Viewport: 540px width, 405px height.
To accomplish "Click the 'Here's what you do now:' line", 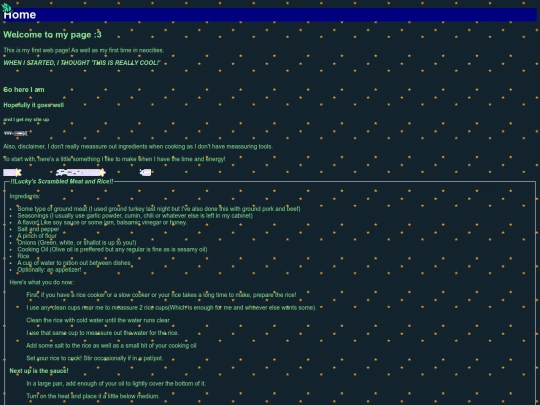I will click(42, 282).
